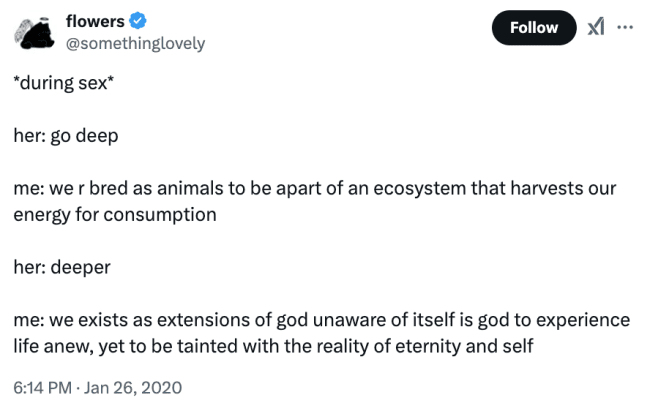Viewport: 650px width, 414px height.
Task: Click the line starting 'me: we exists'
Action: (x=320, y=320)
